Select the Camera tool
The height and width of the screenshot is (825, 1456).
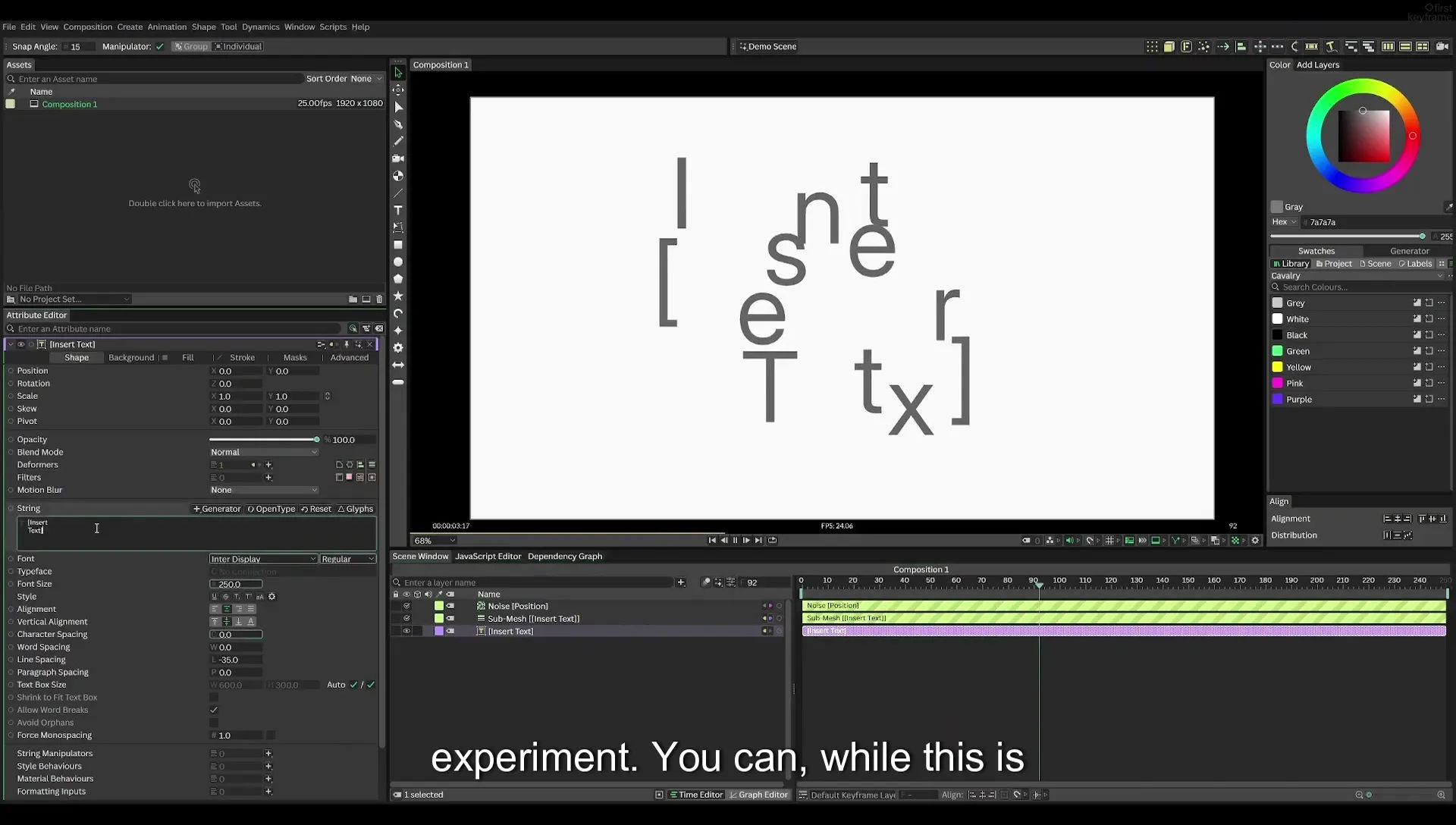tap(398, 158)
